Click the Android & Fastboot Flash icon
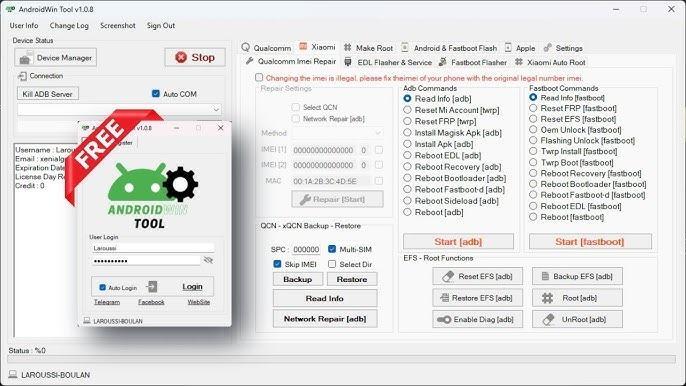 tap(405, 47)
